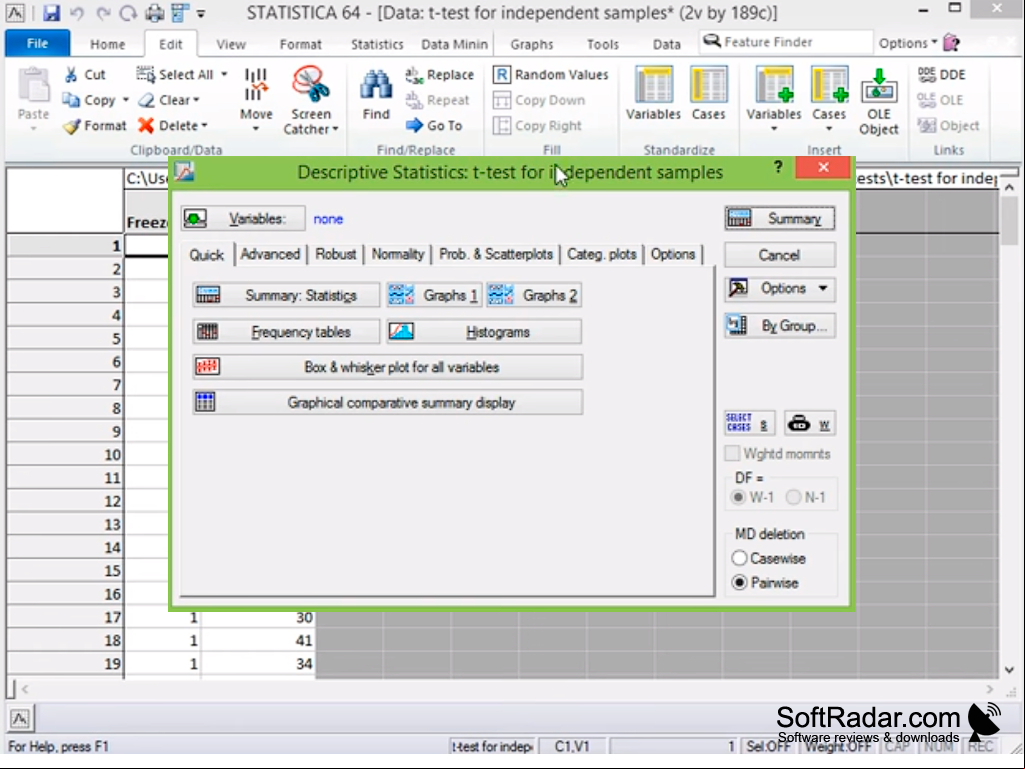Viewport: 1025px width, 769px height.
Task: Click the Cancel button in dialog
Action: pyautogui.click(x=779, y=255)
